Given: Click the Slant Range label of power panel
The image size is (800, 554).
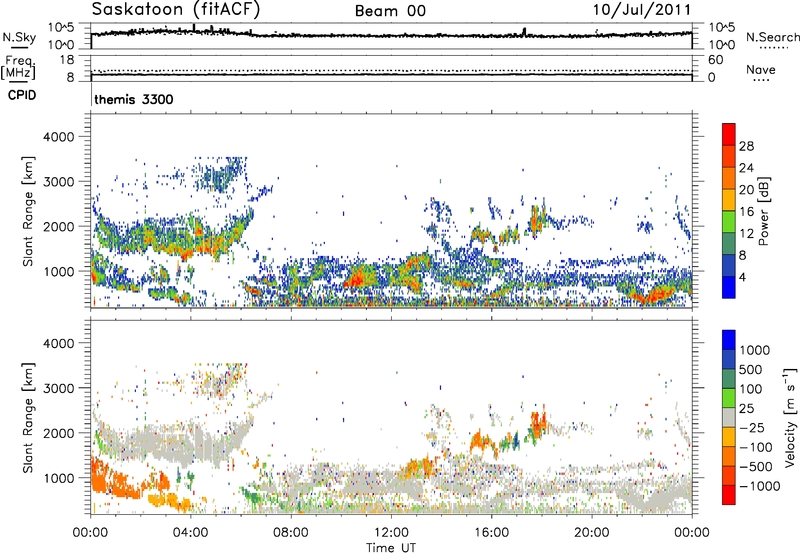Looking at the screenshot, I should (28, 211).
